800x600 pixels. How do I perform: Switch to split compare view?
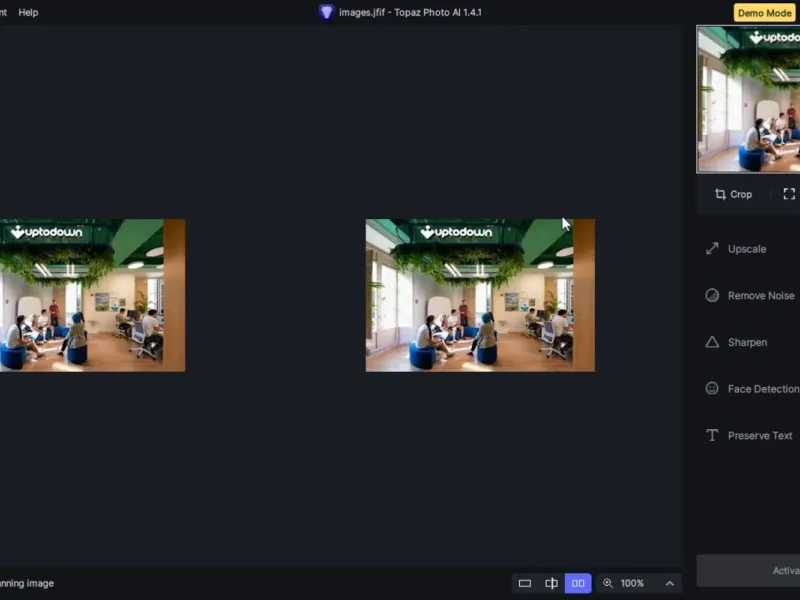tap(551, 583)
